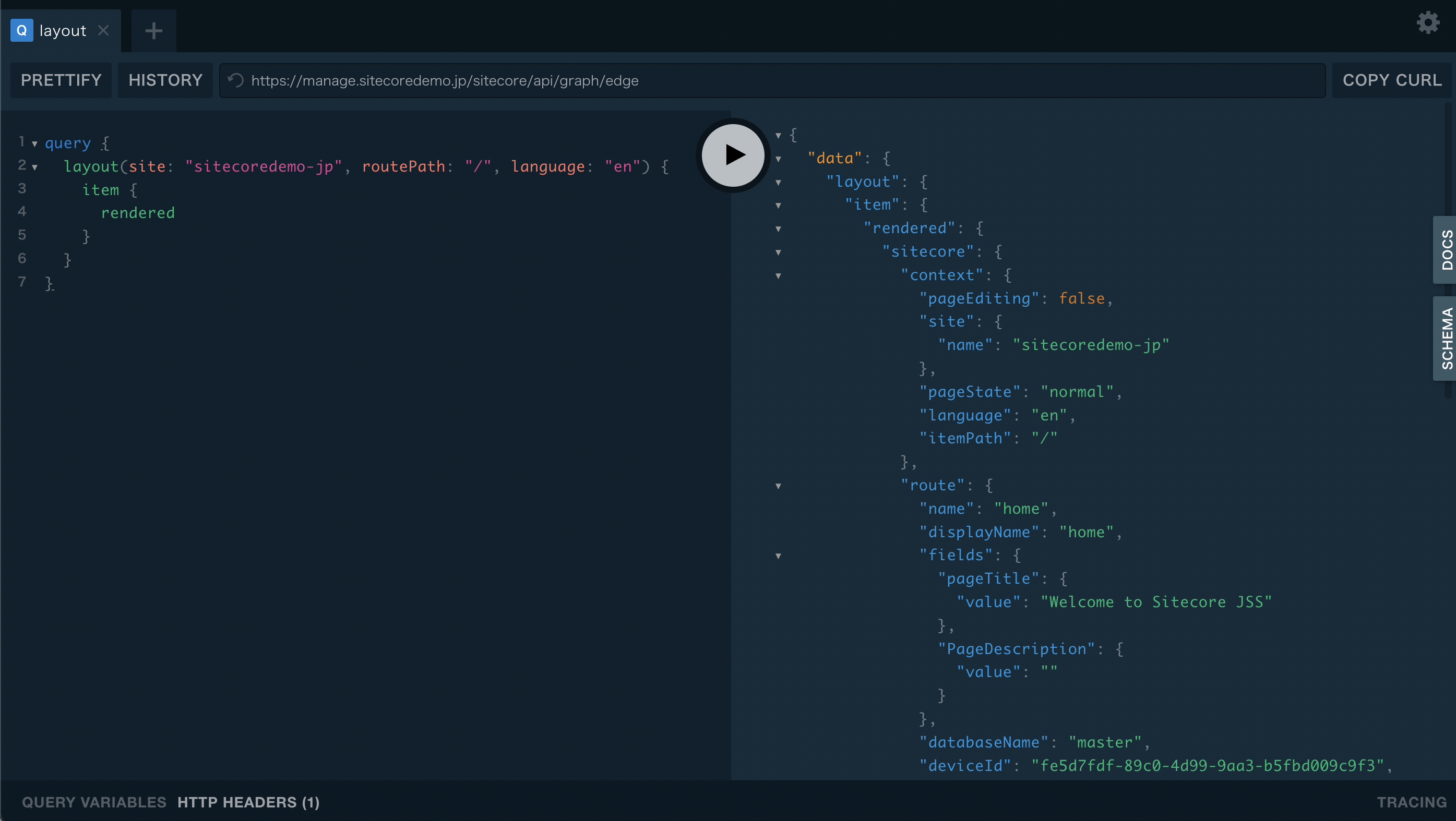
Task: Collapse the "item" node in response
Action: click(x=778, y=206)
